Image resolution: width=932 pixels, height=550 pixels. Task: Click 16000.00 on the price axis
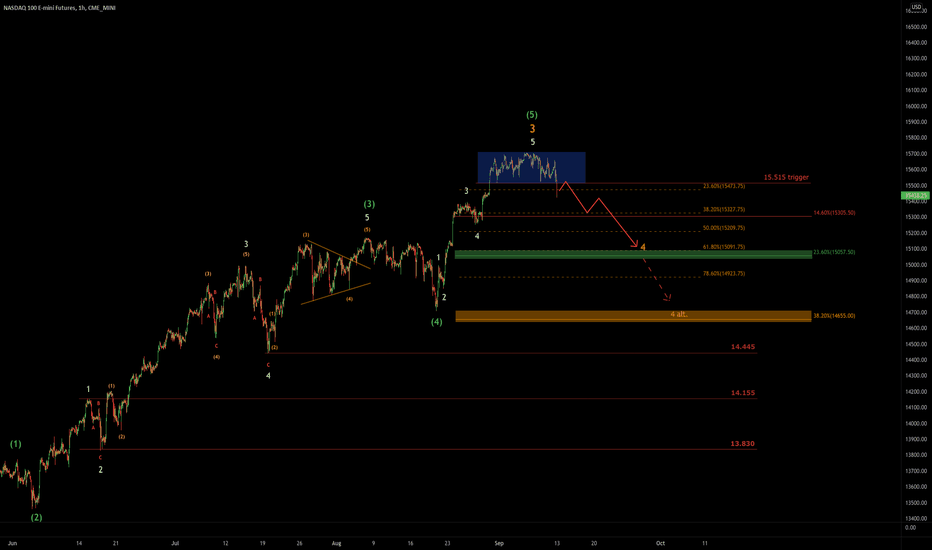click(916, 106)
